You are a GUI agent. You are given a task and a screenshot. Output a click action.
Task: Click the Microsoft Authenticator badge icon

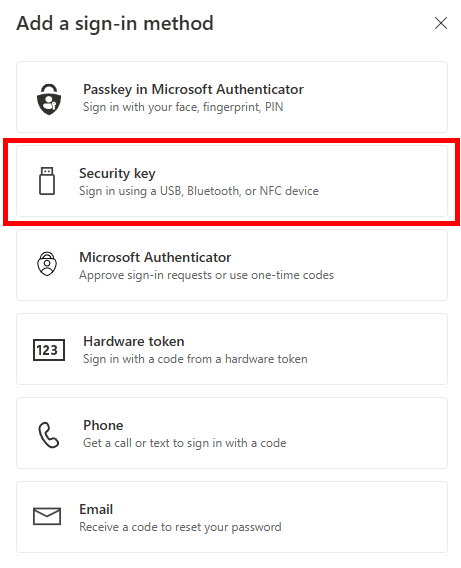tap(47, 264)
